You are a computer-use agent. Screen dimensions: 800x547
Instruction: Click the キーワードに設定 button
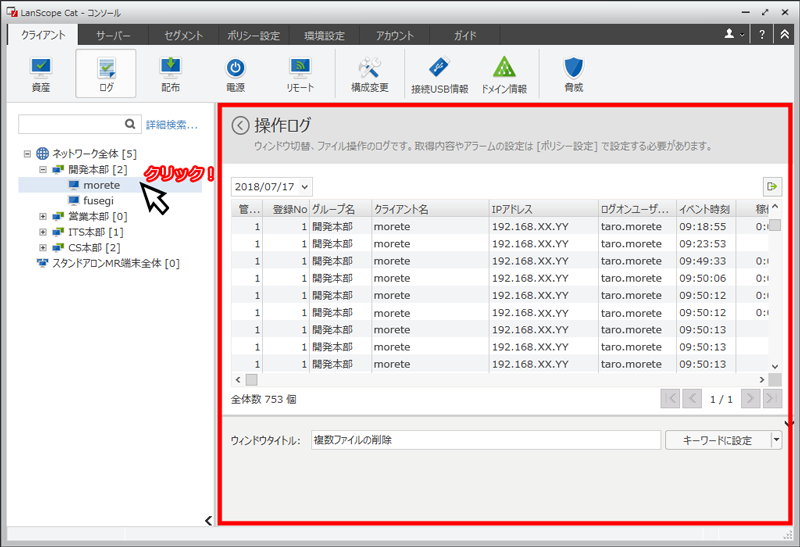click(717, 440)
